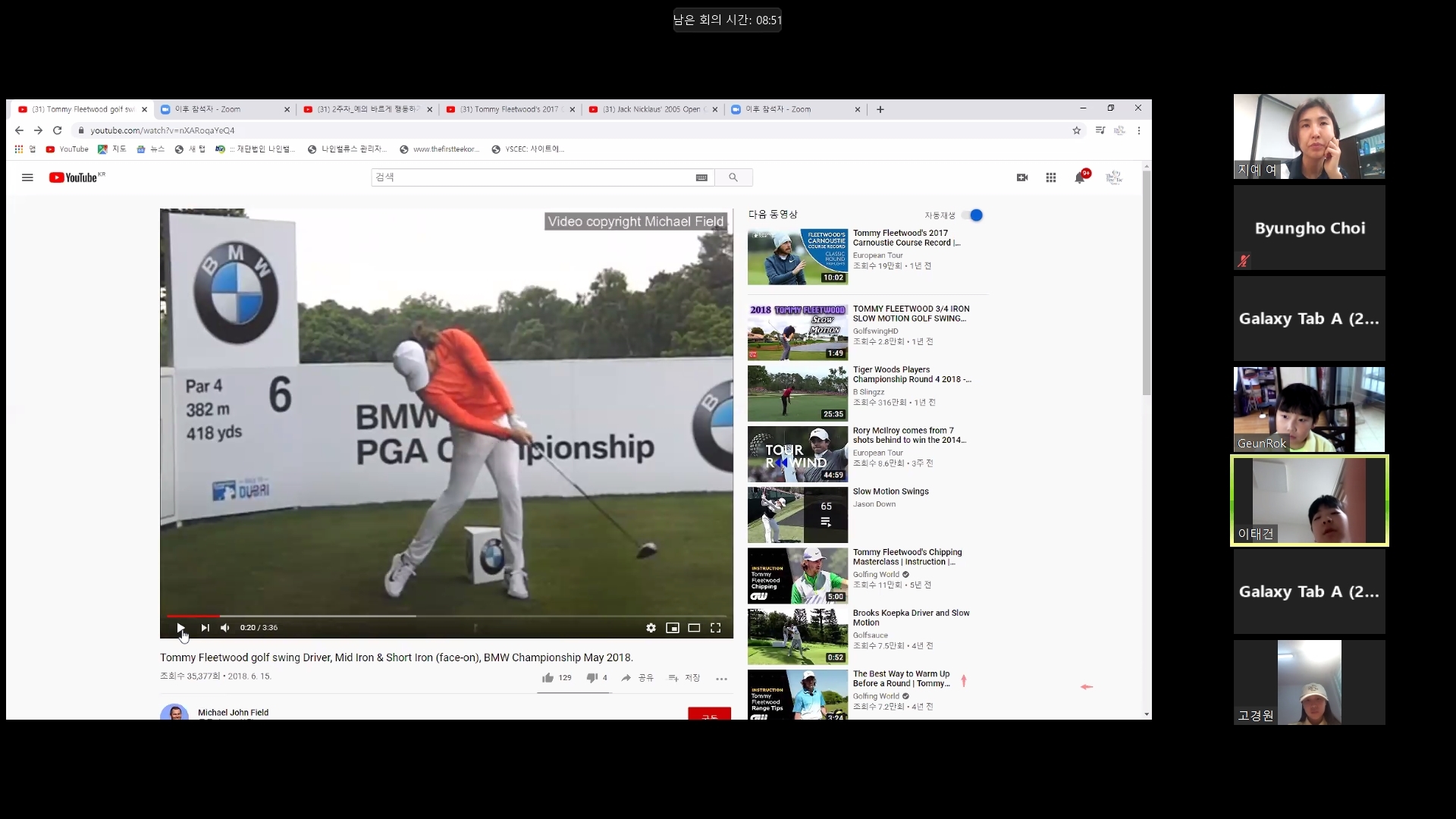Switch to Tommy Fleetwood's 2017 tab
This screenshot has width=1456, height=819.
(x=508, y=109)
